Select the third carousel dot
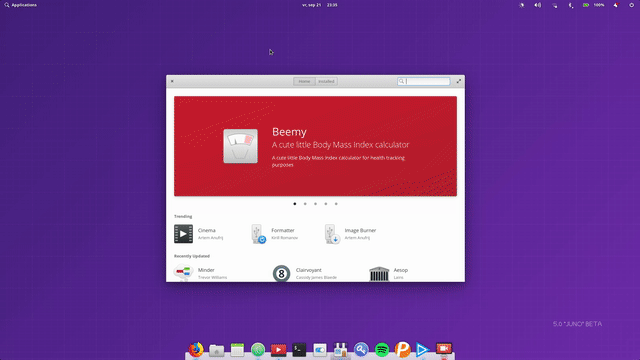Screen dimensions: 640x360 coord(316,204)
